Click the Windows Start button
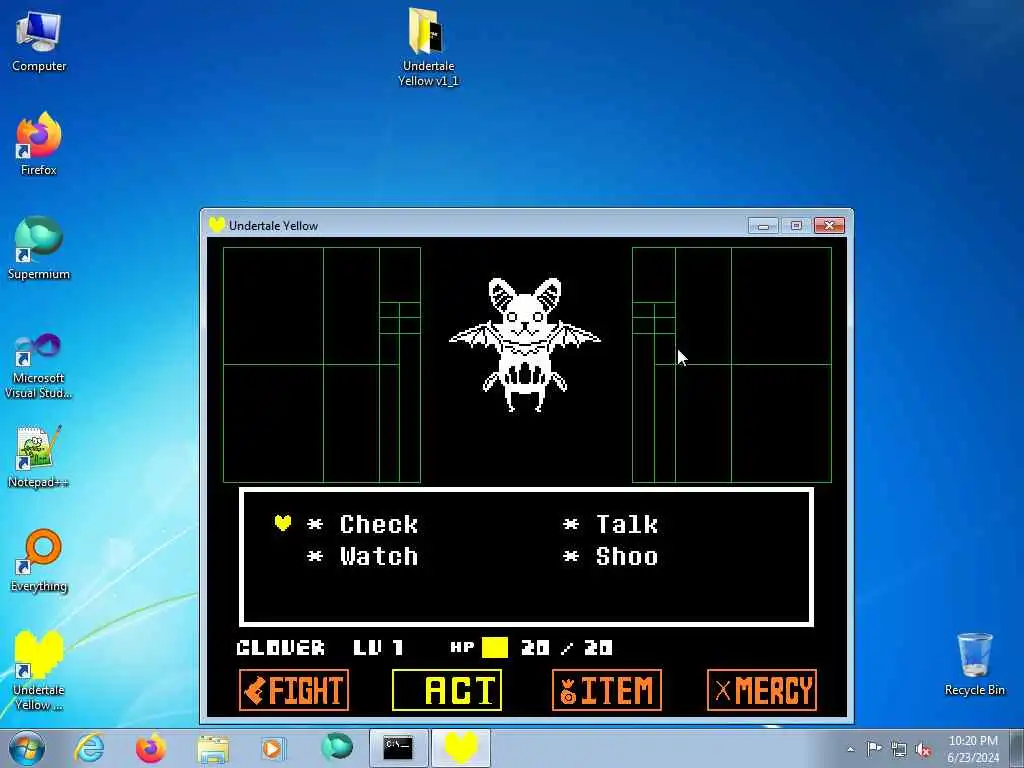The width and height of the screenshot is (1024, 768). 27,748
